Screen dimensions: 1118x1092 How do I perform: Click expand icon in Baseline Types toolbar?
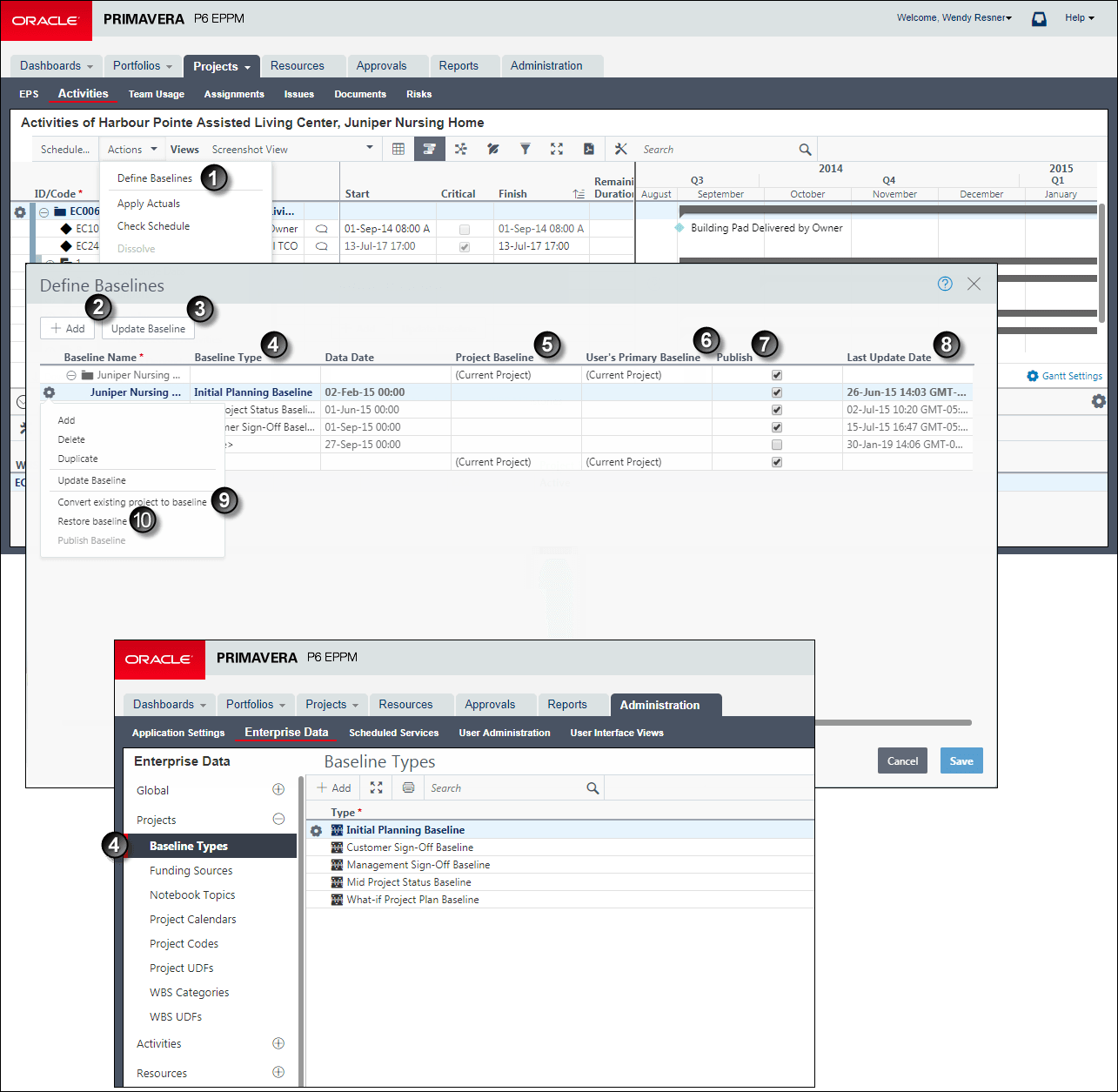coord(376,787)
